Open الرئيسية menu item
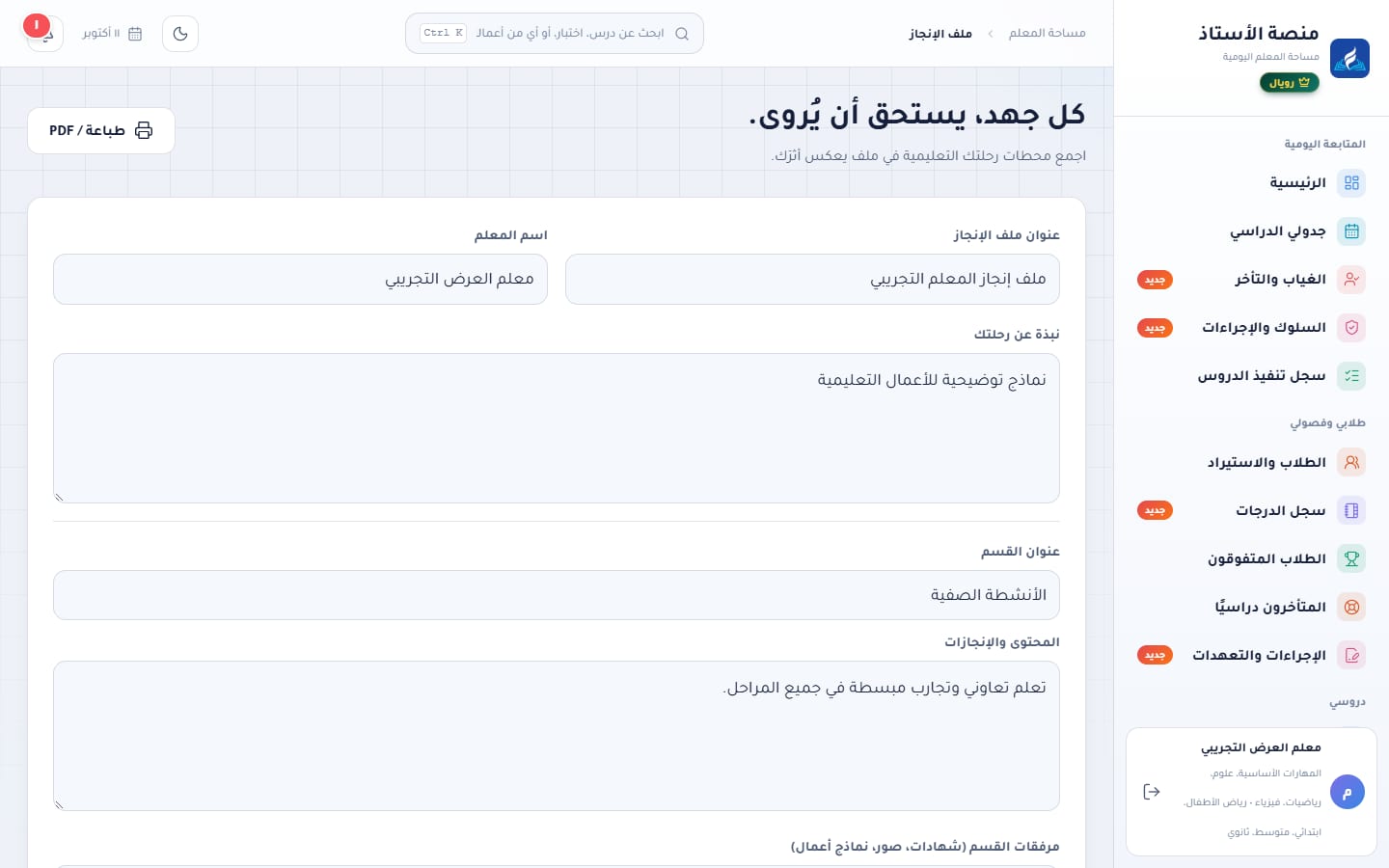The height and width of the screenshot is (868, 1389). click(x=1252, y=183)
